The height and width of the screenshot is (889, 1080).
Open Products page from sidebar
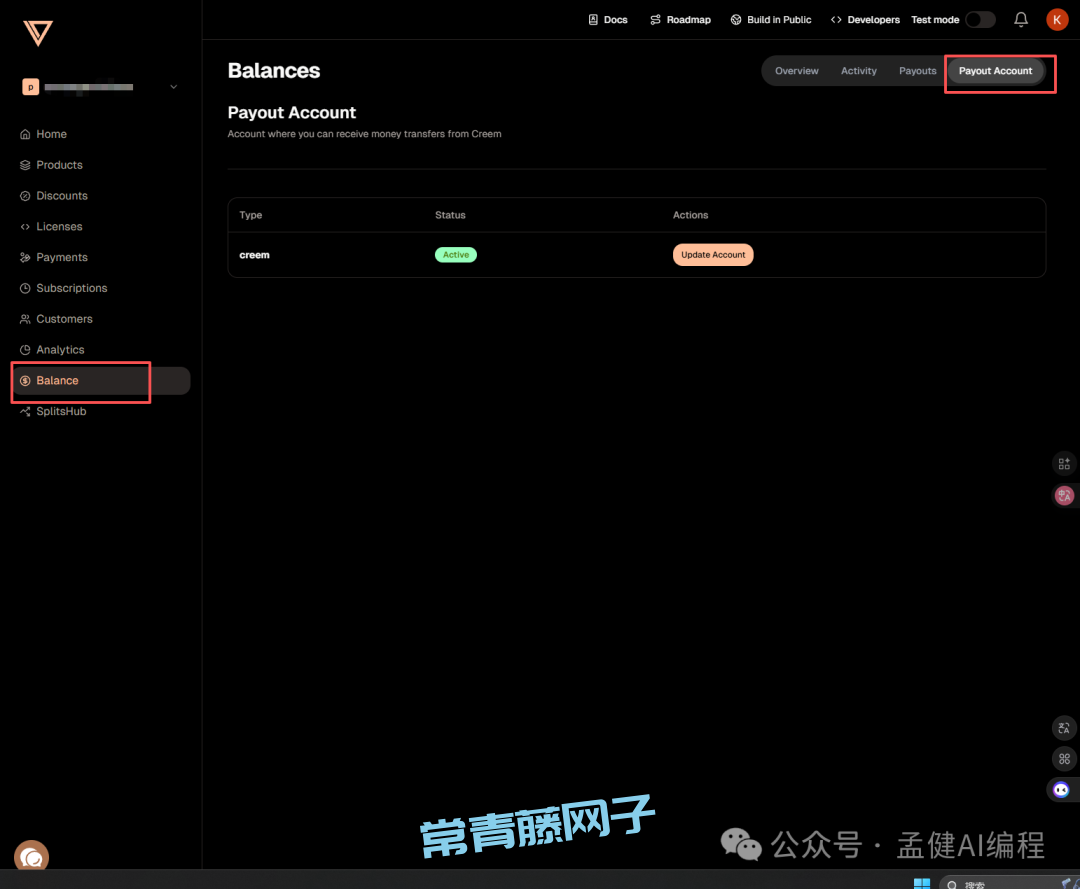pos(59,165)
